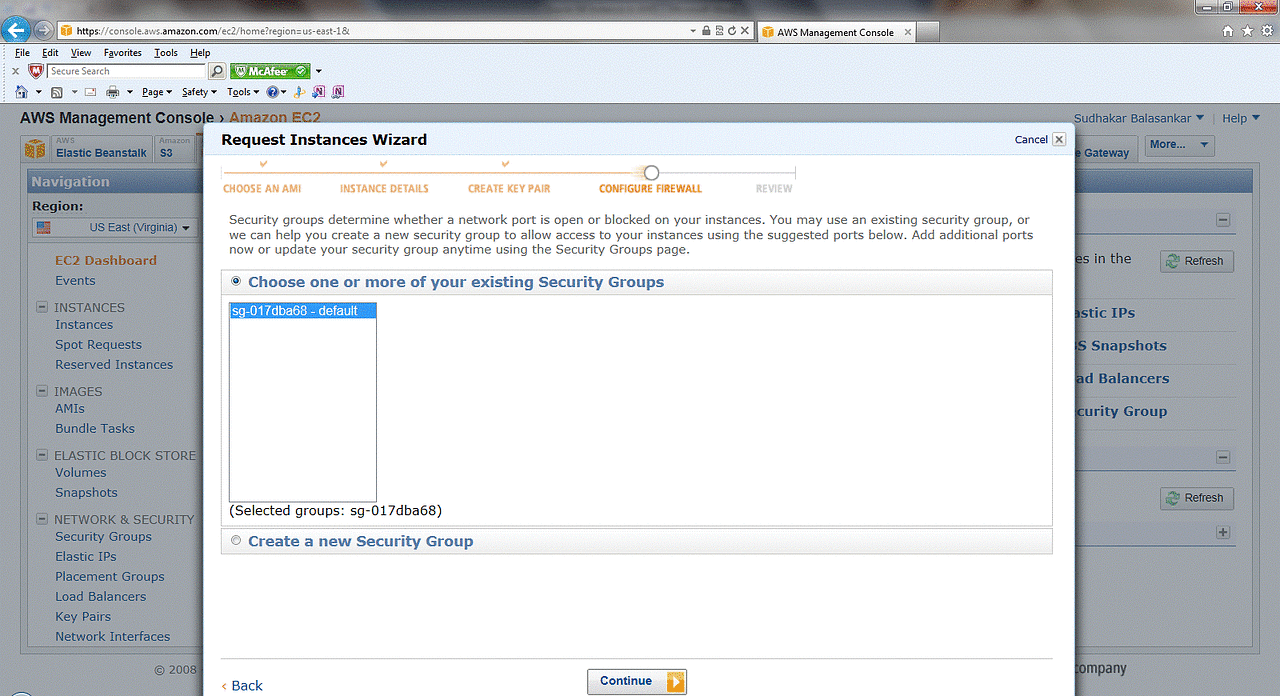1280x696 pixels.
Task: Open the Favorites menu
Action: [x=123, y=53]
